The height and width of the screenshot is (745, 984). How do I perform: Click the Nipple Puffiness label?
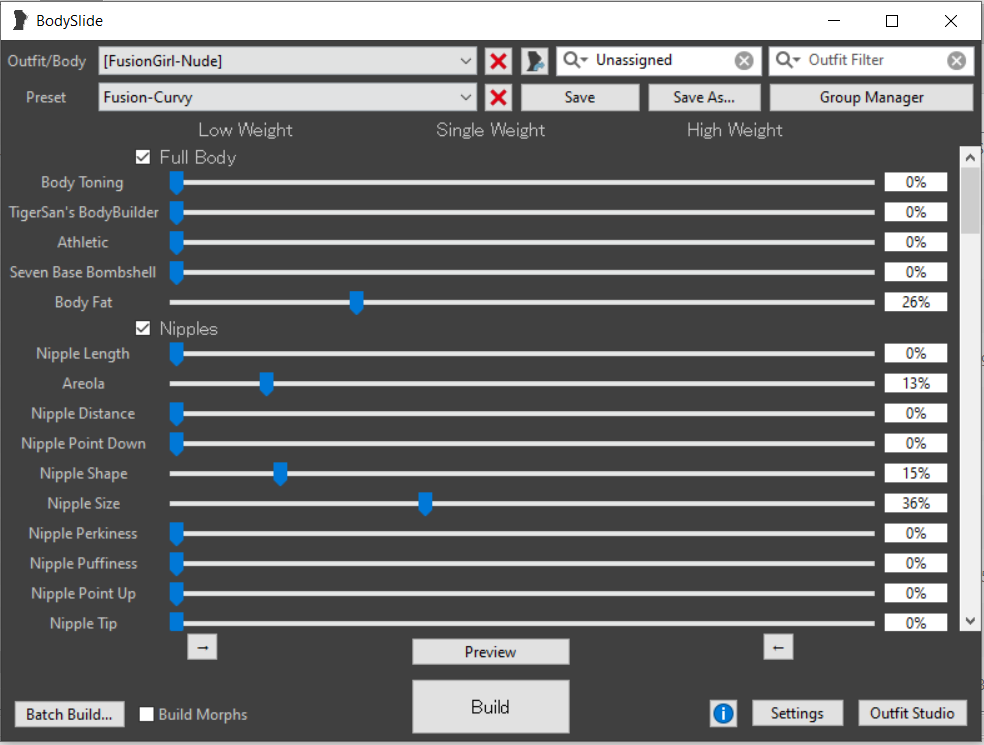point(83,564)
